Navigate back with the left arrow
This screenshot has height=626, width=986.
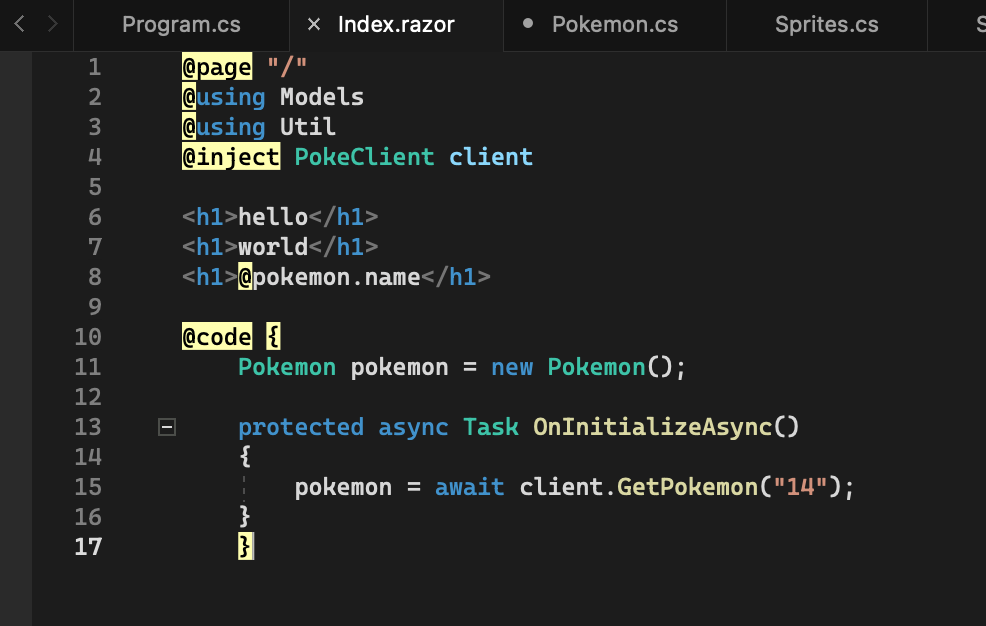coord(19,25)
